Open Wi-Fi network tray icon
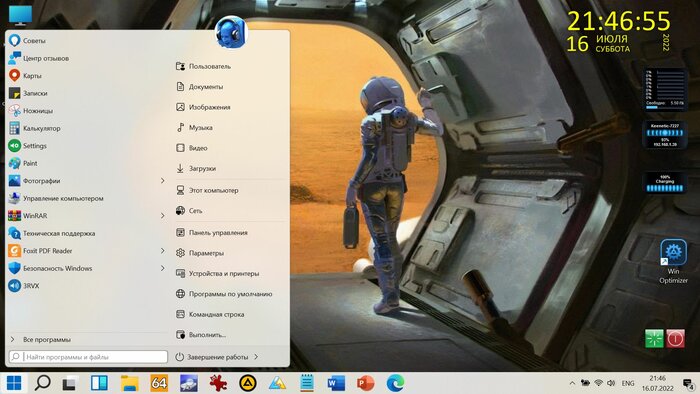 pos(599,383)
